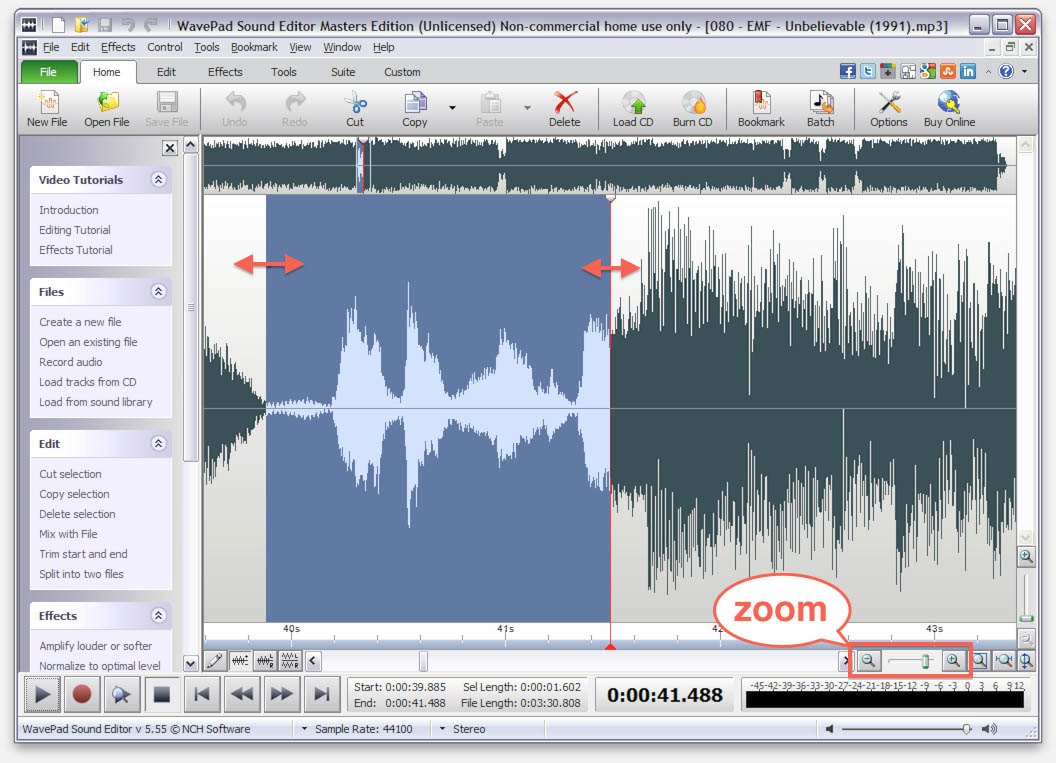This screenshot has width=1056, height=763.
Task: Open the Copy dropdown arrow
Action: (452, 108)
